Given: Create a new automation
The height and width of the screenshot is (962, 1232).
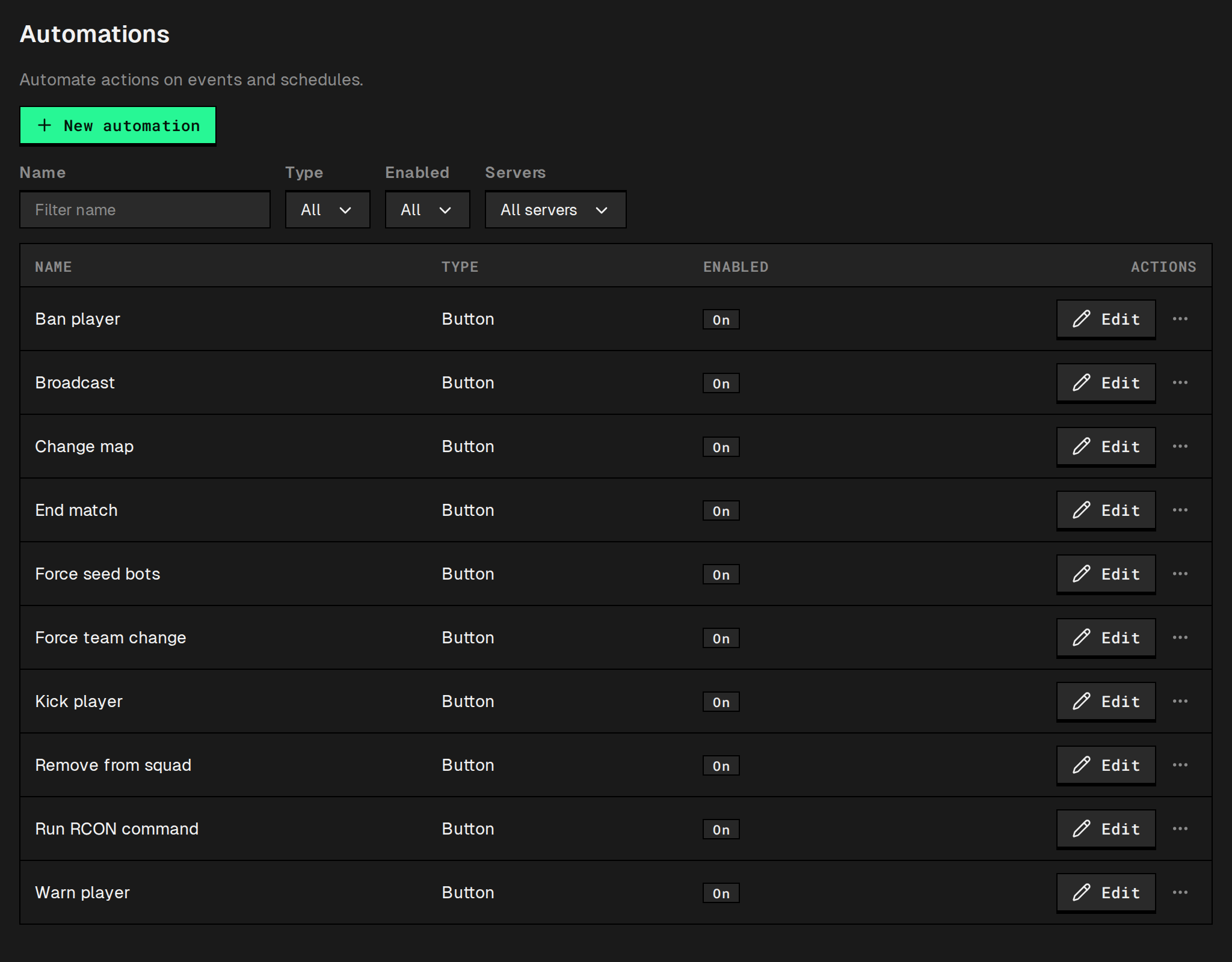Looking at the screenshot, I should point(118,126).
